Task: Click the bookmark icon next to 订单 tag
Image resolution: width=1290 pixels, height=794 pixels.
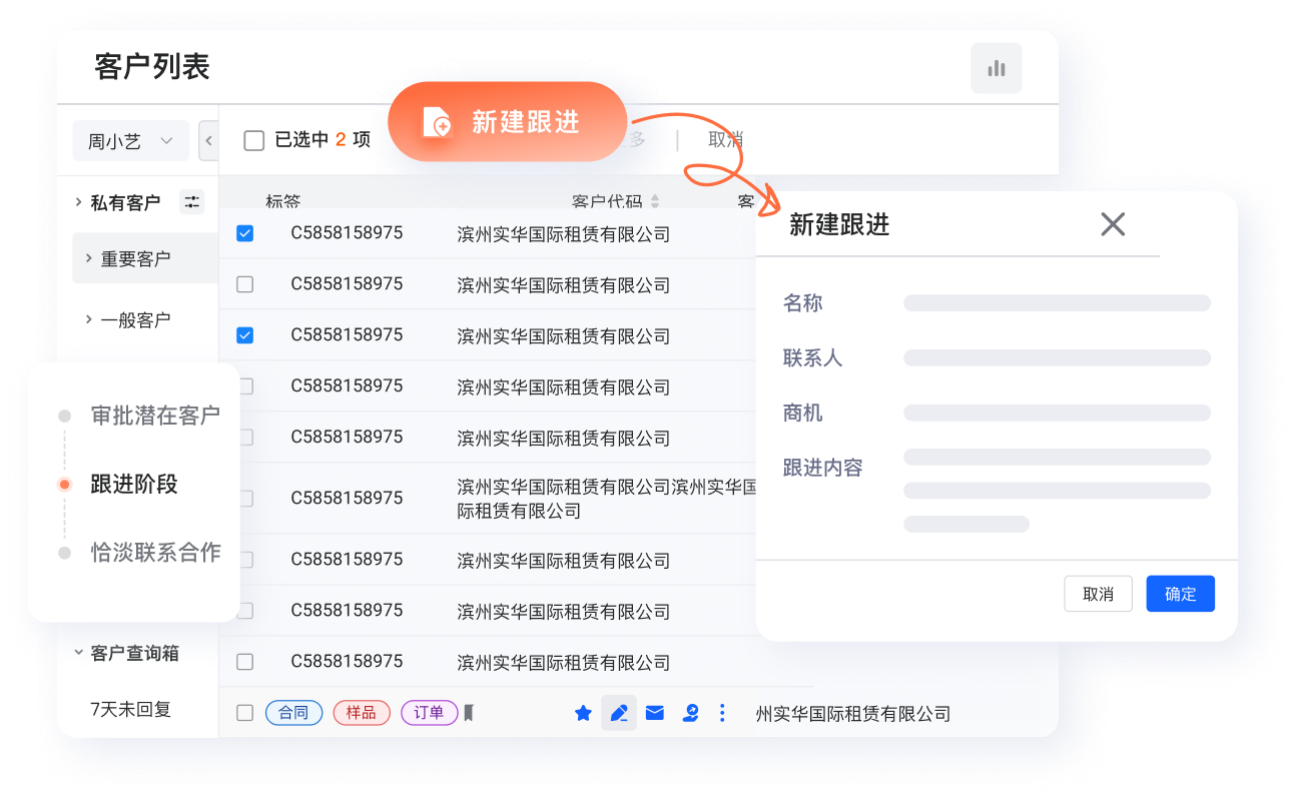Action: pos(468,713)
